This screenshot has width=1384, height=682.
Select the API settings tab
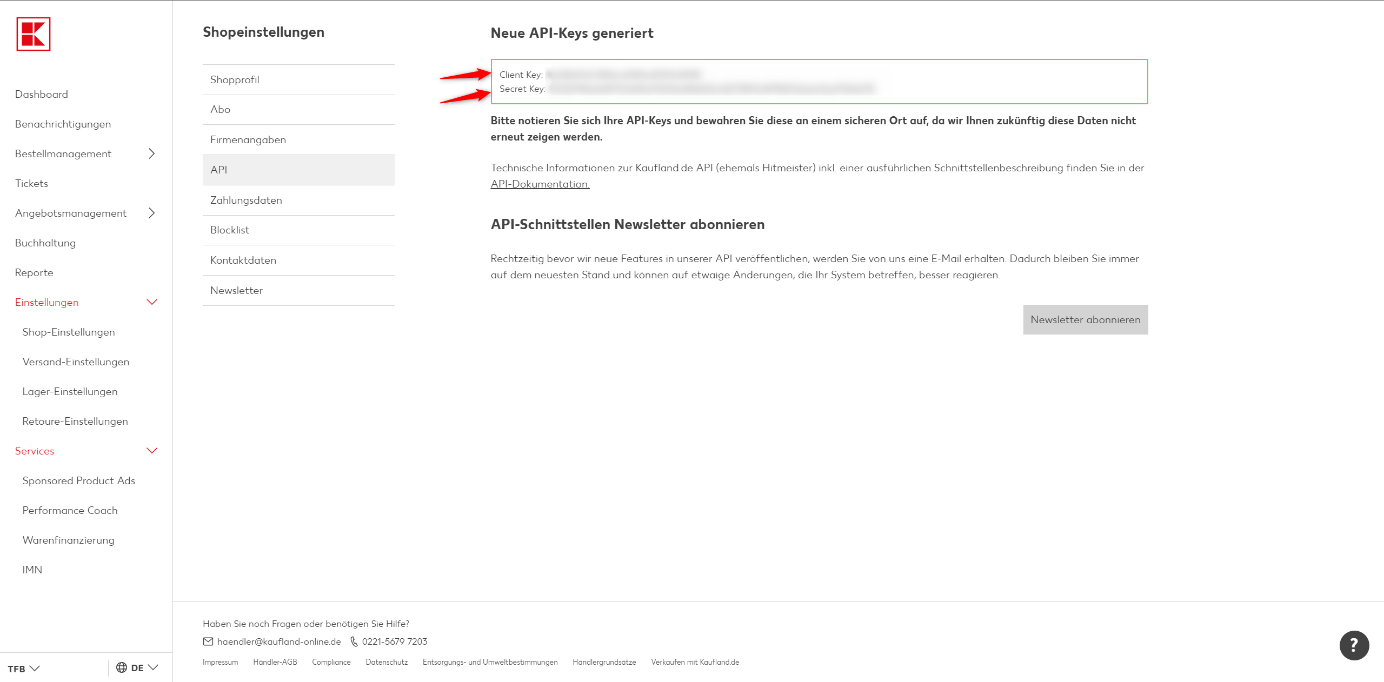coord(299,170)
